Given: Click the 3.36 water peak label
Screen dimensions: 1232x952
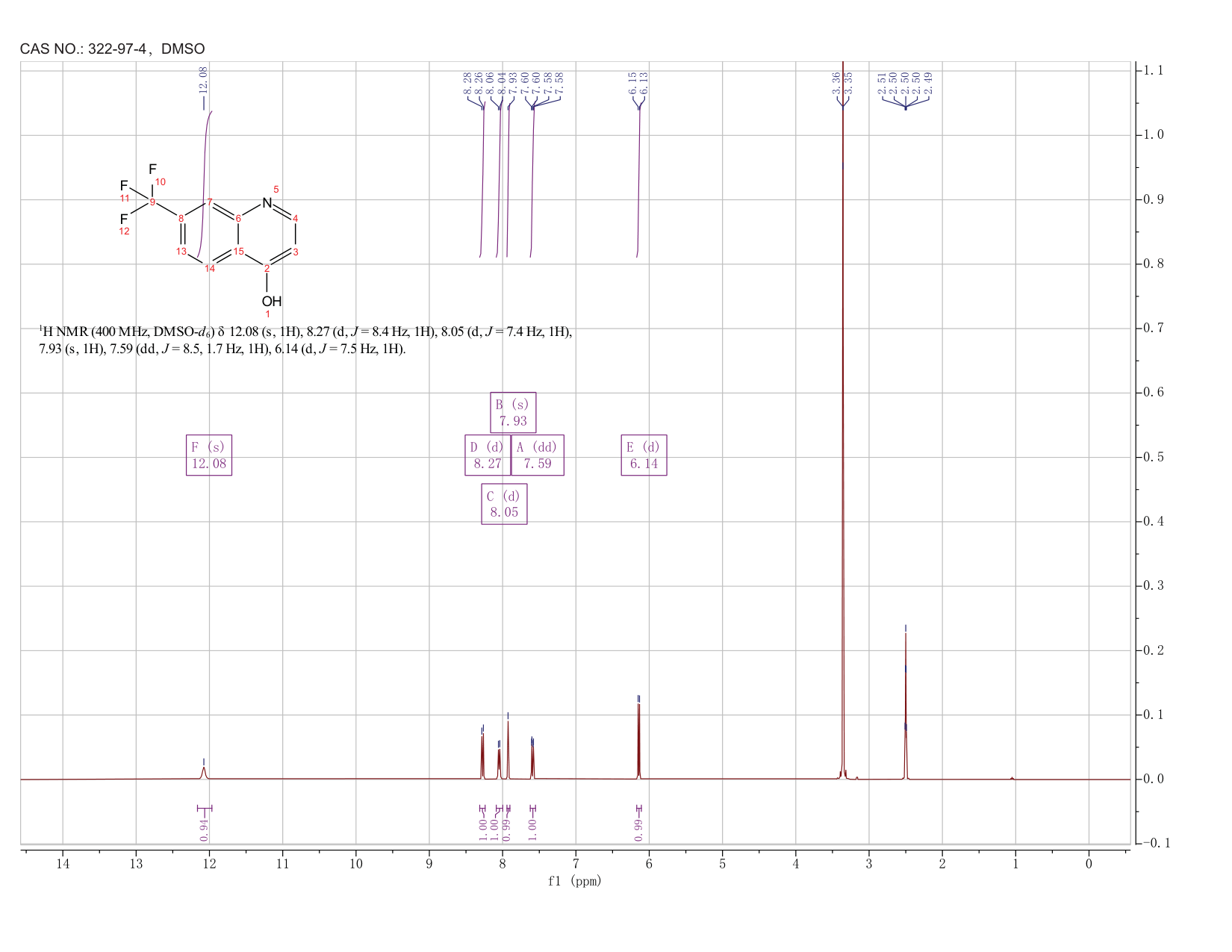Looking at the screenshot, I should 836,82.
